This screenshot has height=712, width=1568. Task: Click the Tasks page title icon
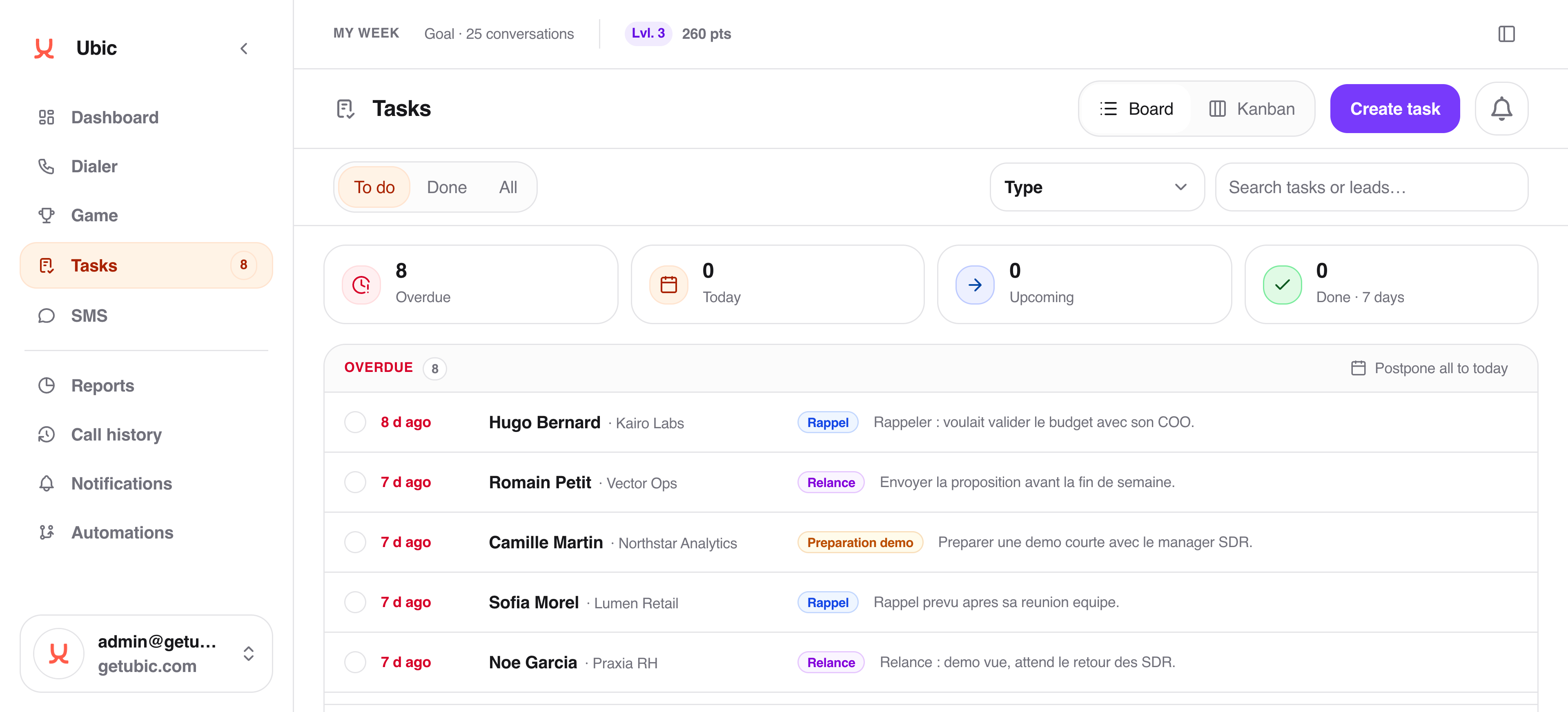coord(345,109)
